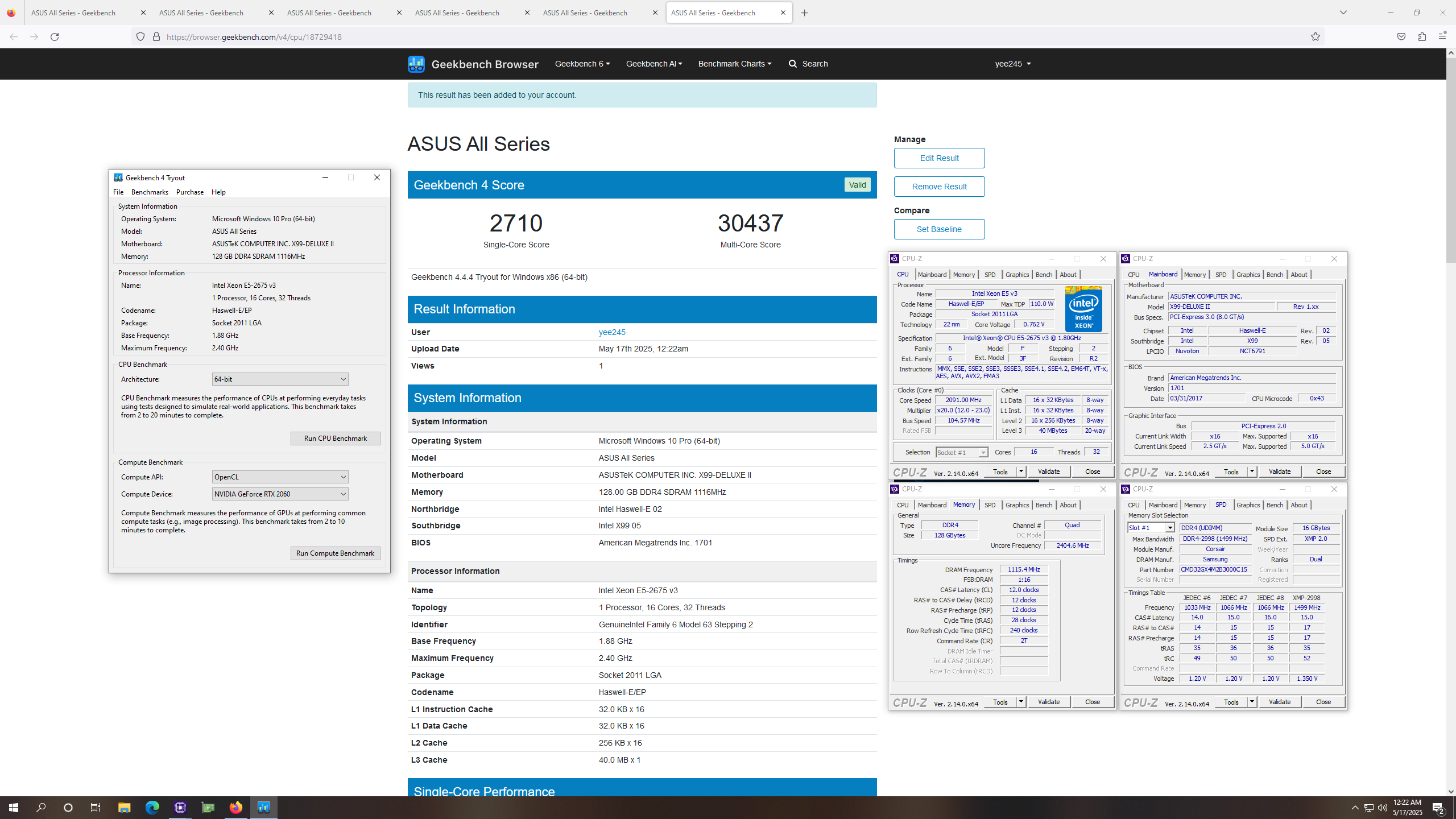Reload the Geekbench page
Image resolution: width=1456 pixels, height=819 pixels.
click(55, 37)
